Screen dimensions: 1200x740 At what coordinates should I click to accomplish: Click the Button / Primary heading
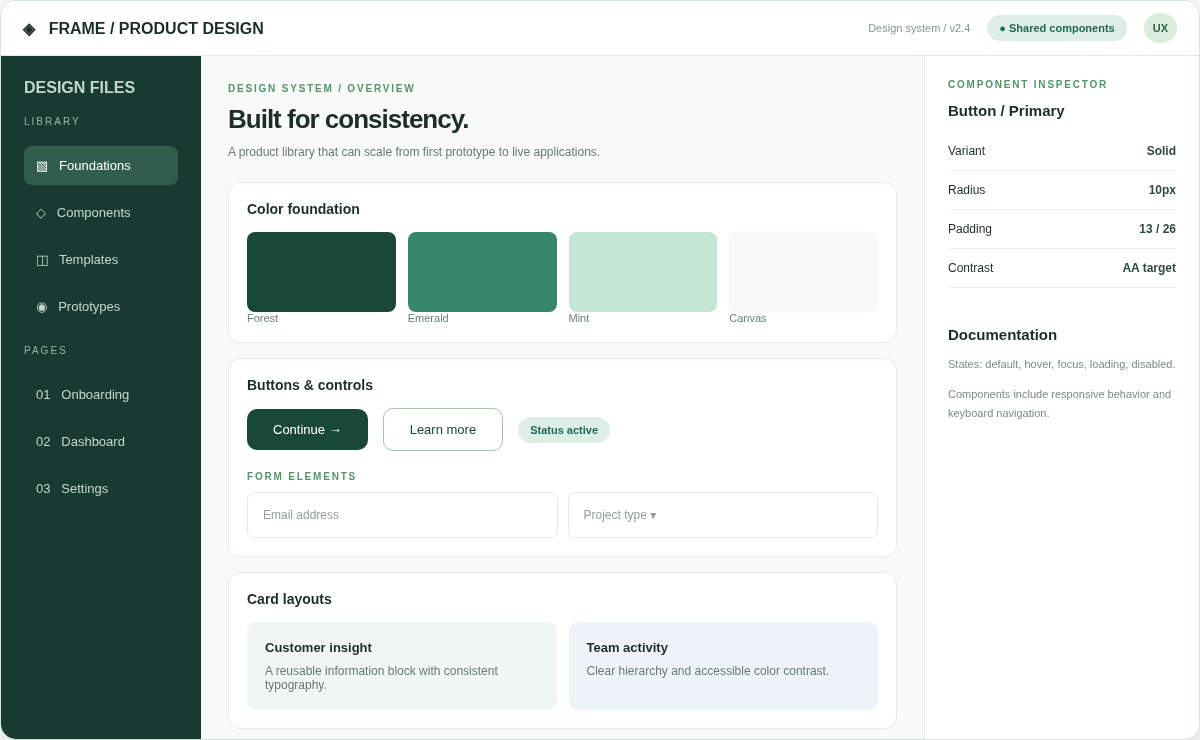pos(1006,111)
